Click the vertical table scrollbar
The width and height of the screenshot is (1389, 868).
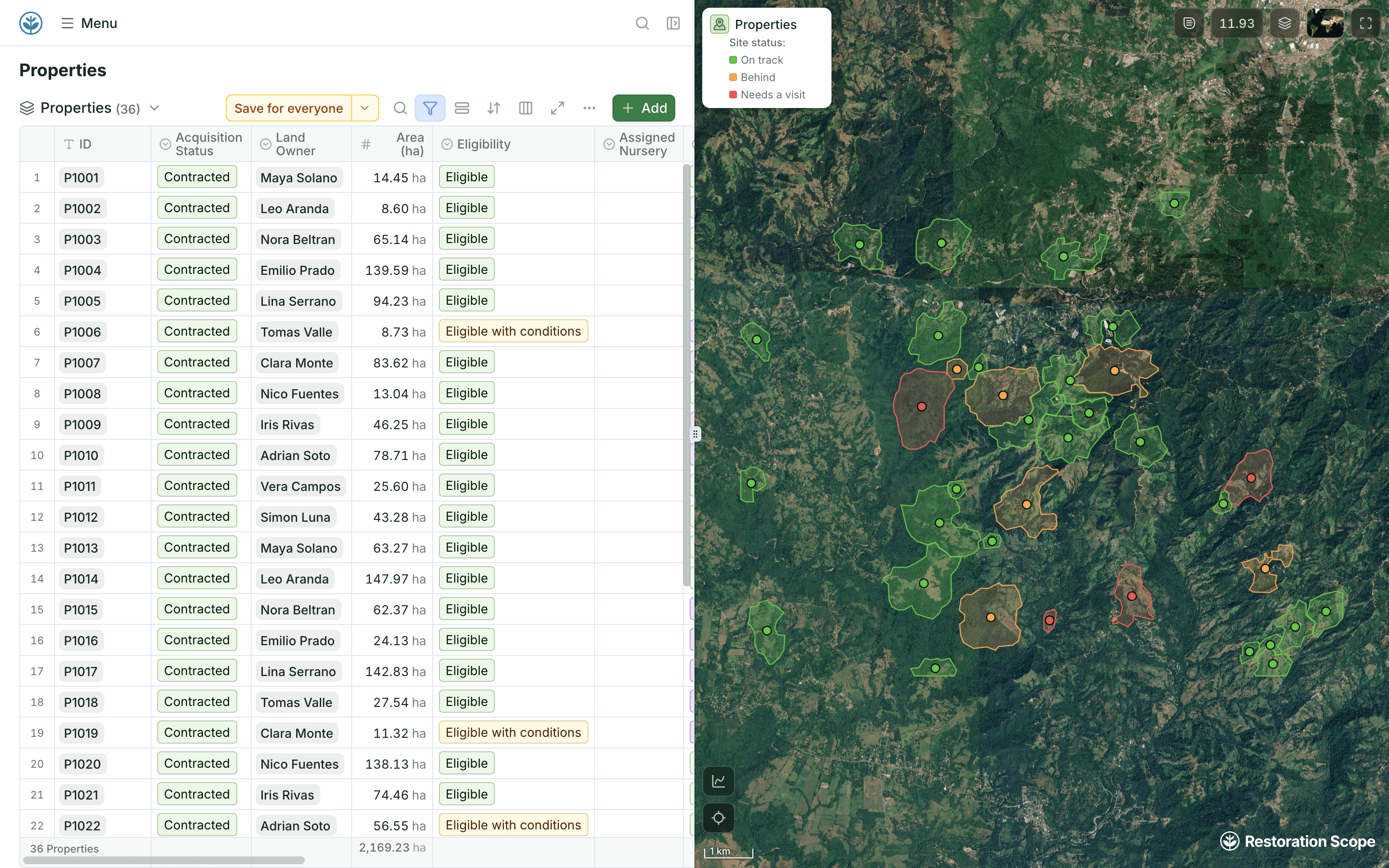pyautogui.click(x=686, y=376)
